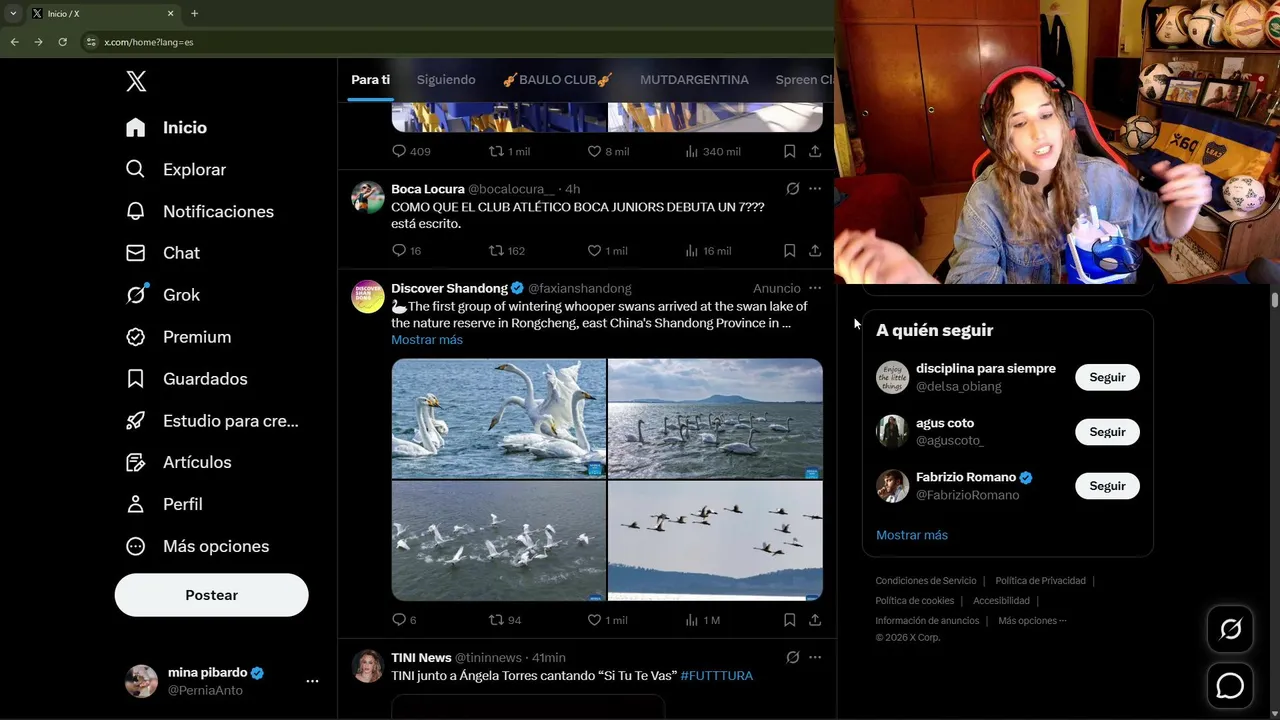The image size is (1280, 720).
Task: Open floating Grok button
Action: (1230, 629)
